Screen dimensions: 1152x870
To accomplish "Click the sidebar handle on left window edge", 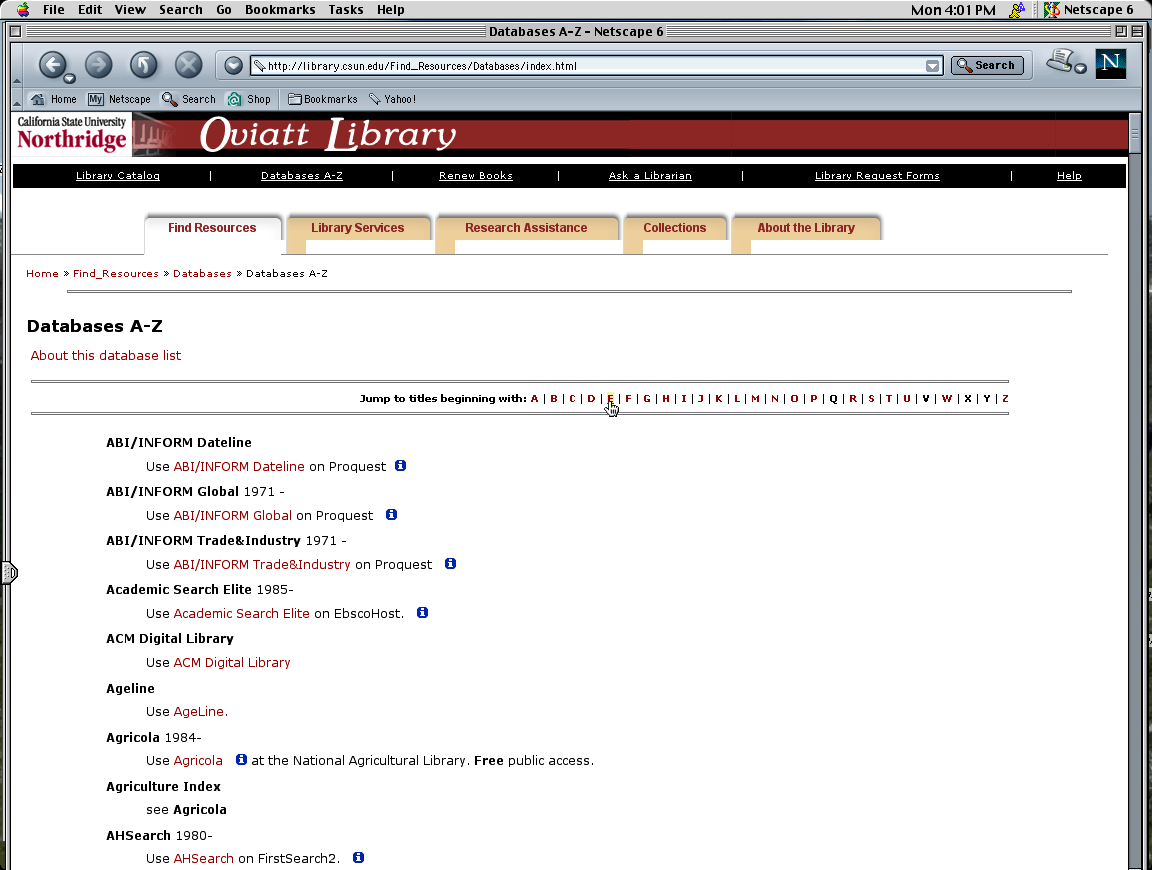I will coord(9,572).
